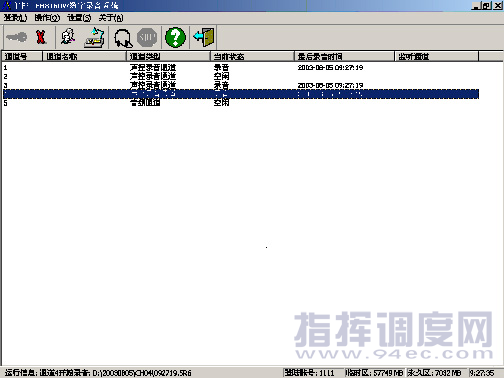
Task: Click channel 3 status 录音
Action: pyautogui.click(x=221, y=85)
